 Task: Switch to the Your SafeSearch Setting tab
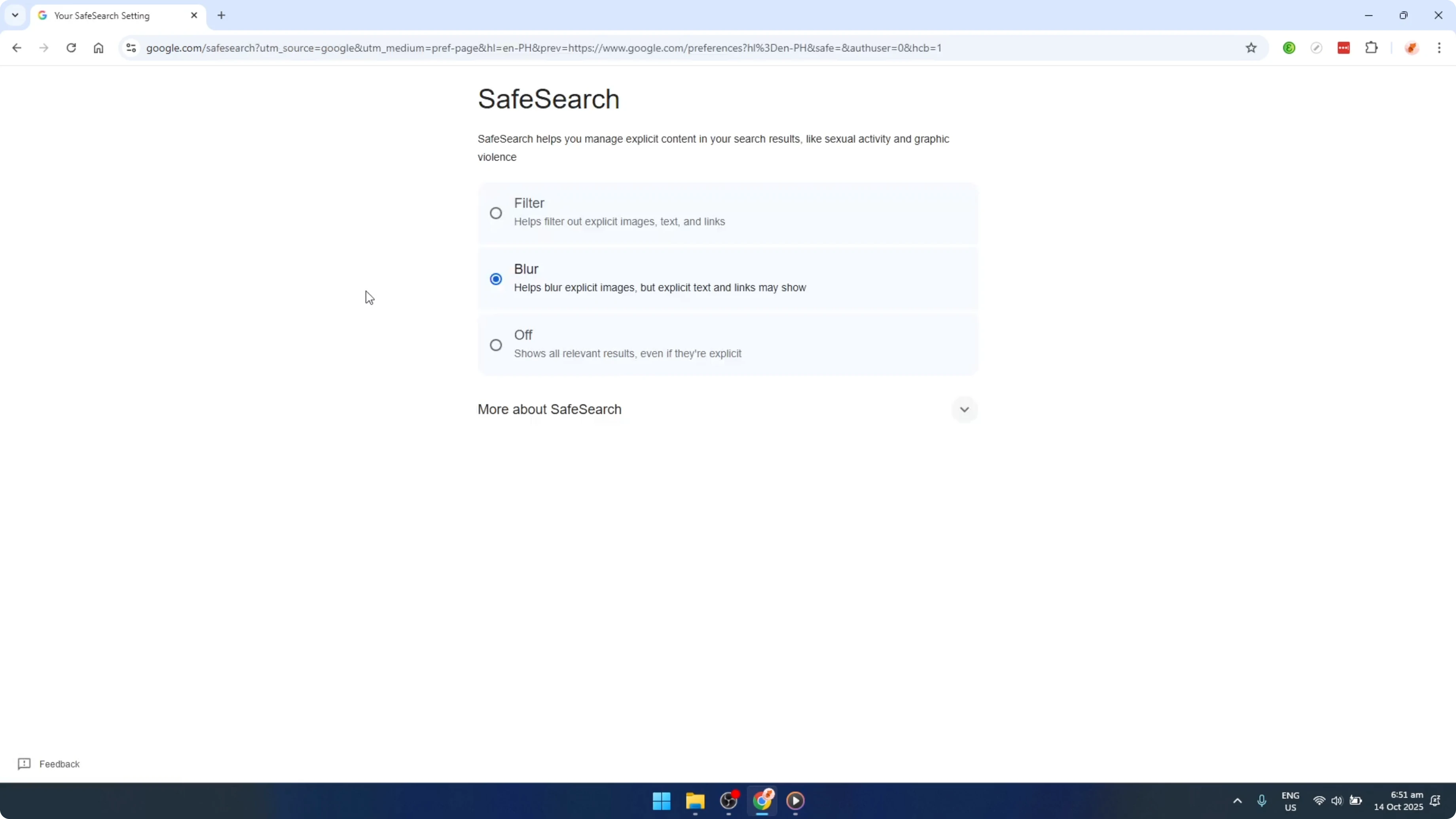pos(102,15)
